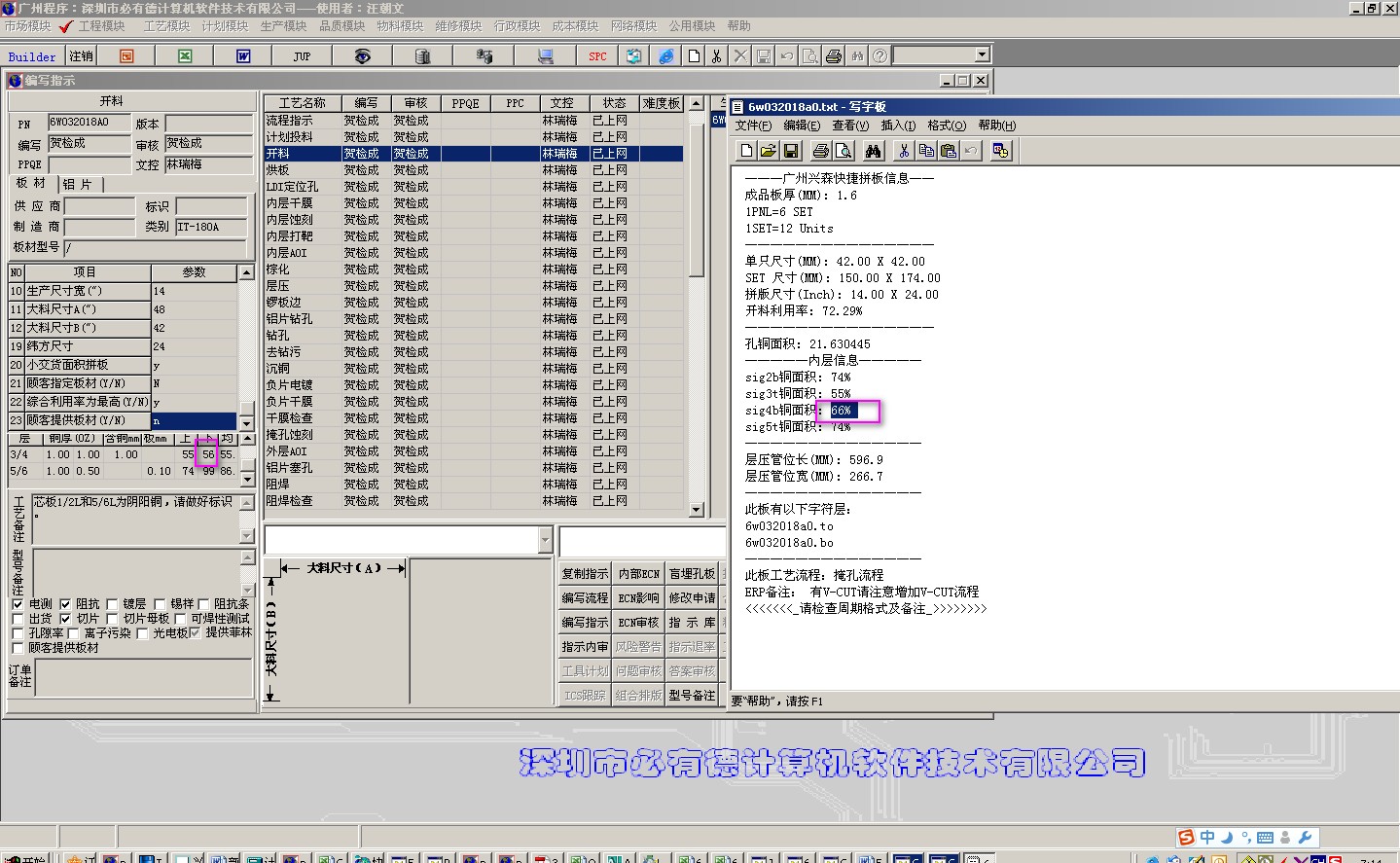The width and height of the screenshot is (1400, 863).
Task: Click the save floppy icon in WordPad
Action: (x=791, y=151)
